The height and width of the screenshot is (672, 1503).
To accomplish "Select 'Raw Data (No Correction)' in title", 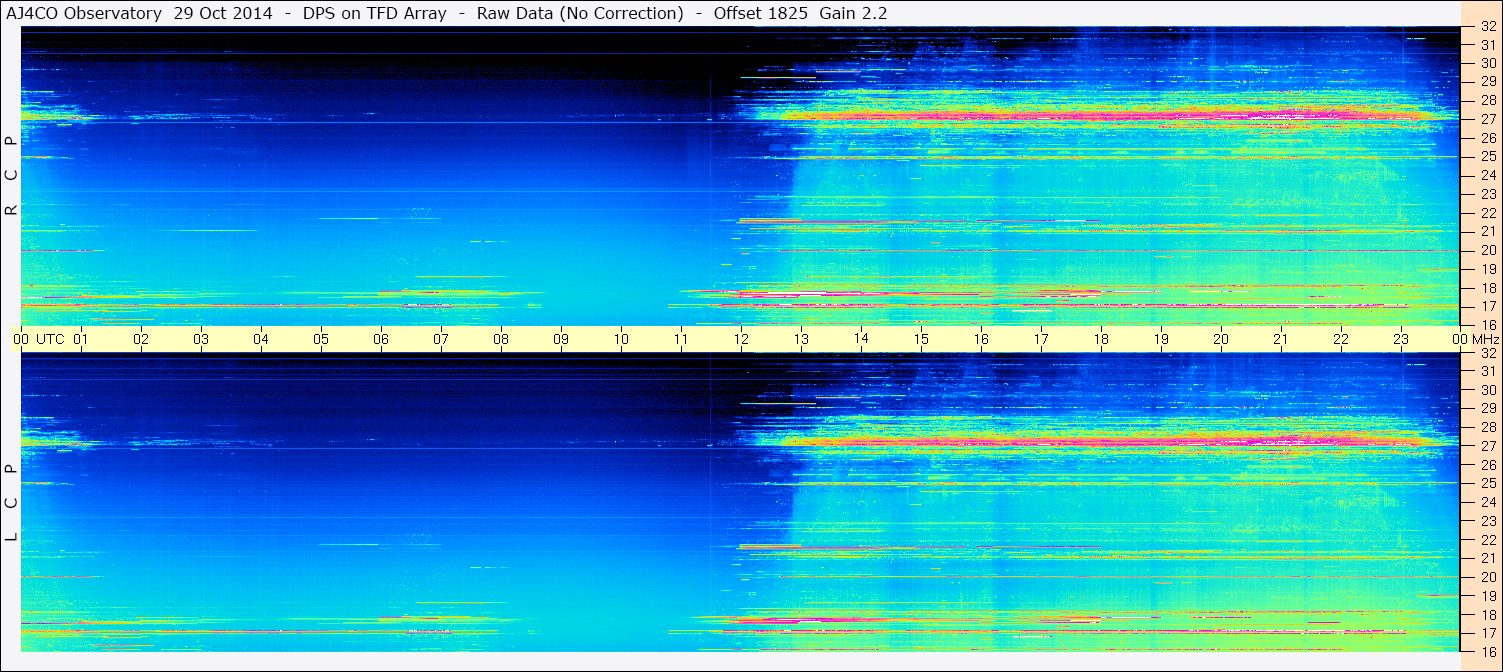I will tap(580, 13).
